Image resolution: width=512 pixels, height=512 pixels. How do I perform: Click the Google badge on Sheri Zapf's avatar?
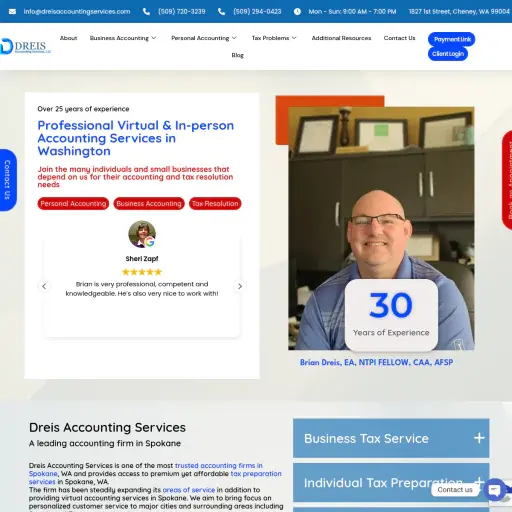[150, 242]
